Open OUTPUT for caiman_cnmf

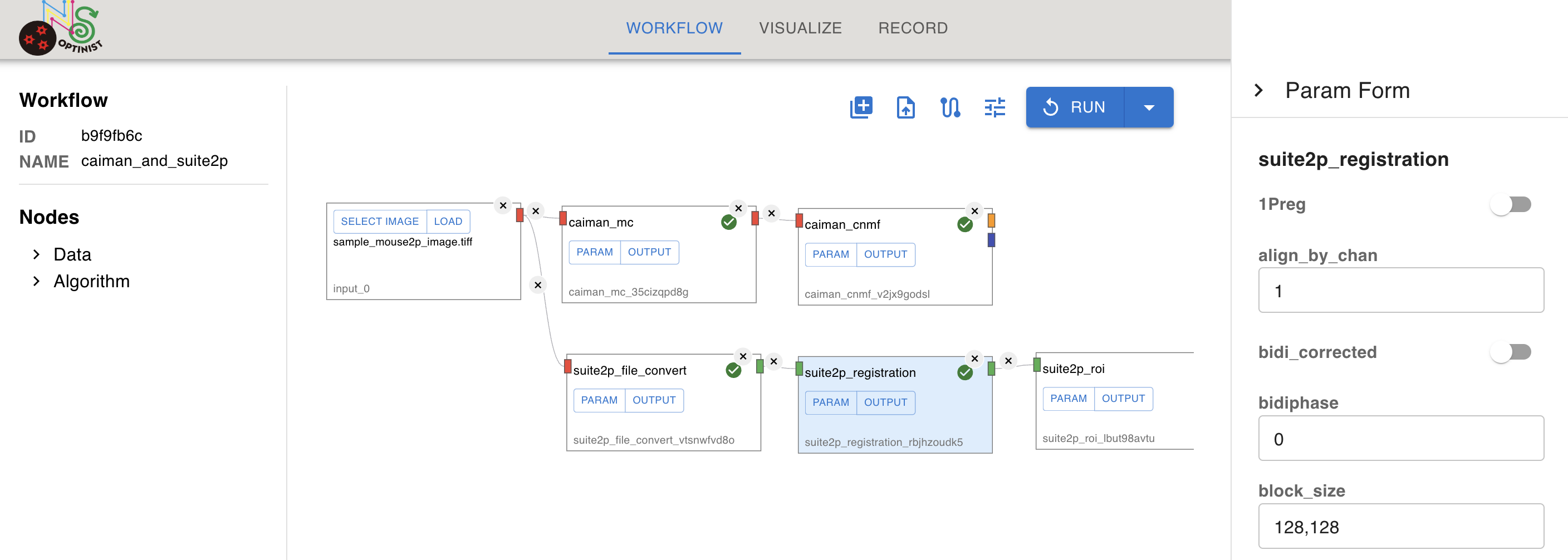click(x=886, y=254)
